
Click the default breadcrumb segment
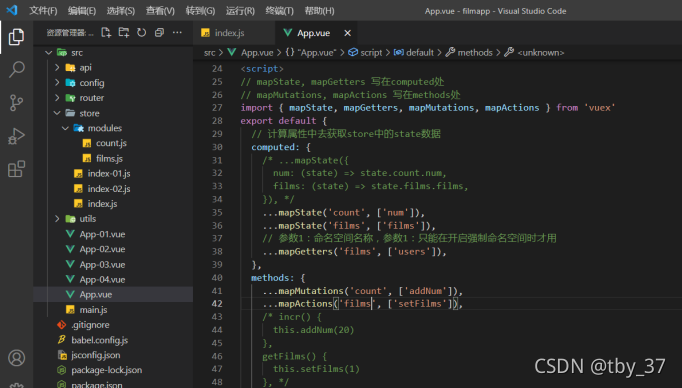[414, 53]
